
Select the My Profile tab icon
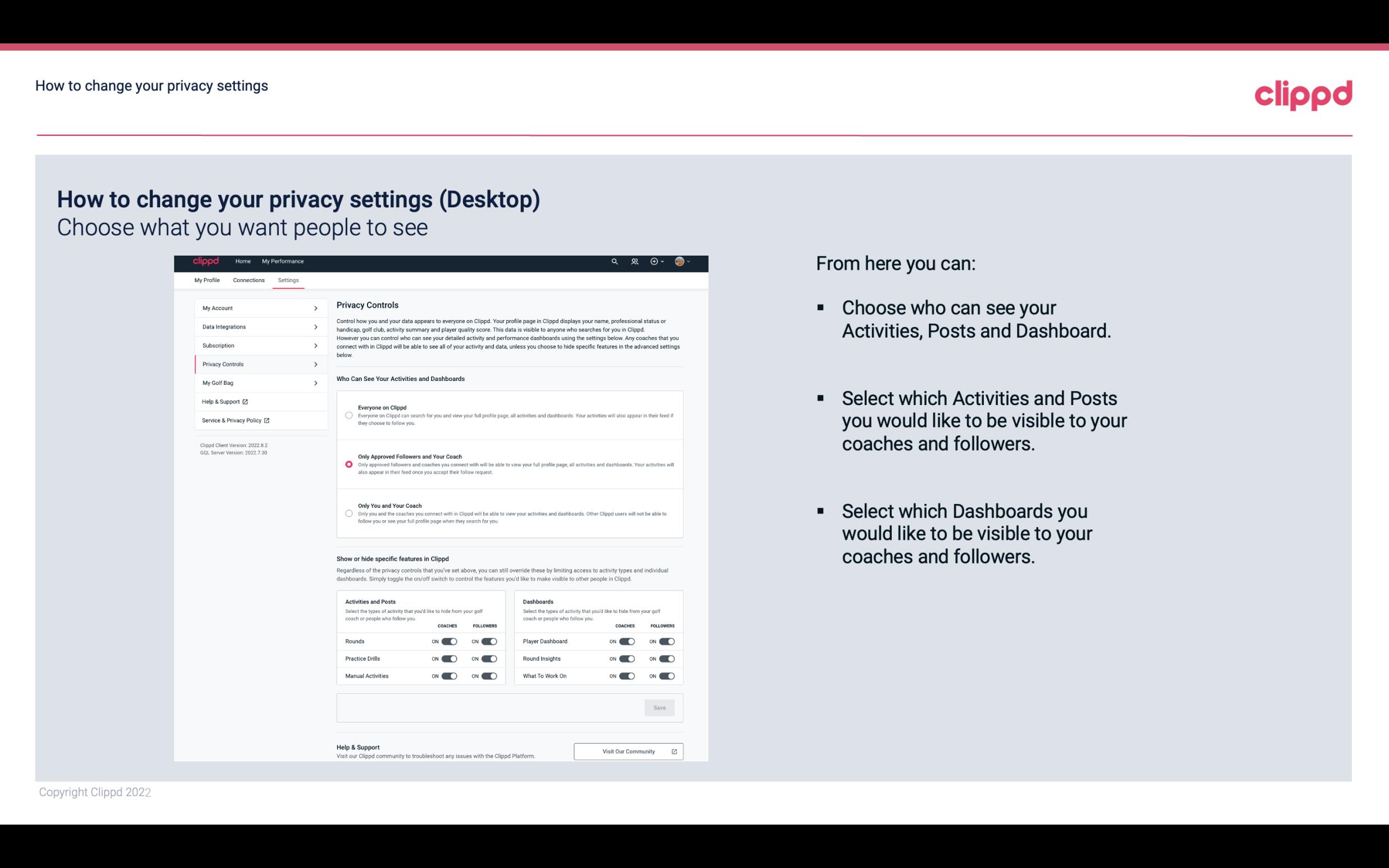click(207, 280)
